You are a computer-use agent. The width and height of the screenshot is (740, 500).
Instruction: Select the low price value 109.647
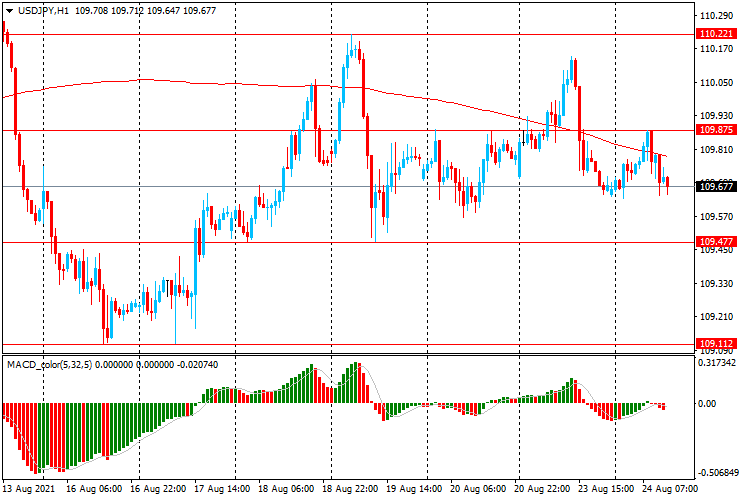[163, 10]
